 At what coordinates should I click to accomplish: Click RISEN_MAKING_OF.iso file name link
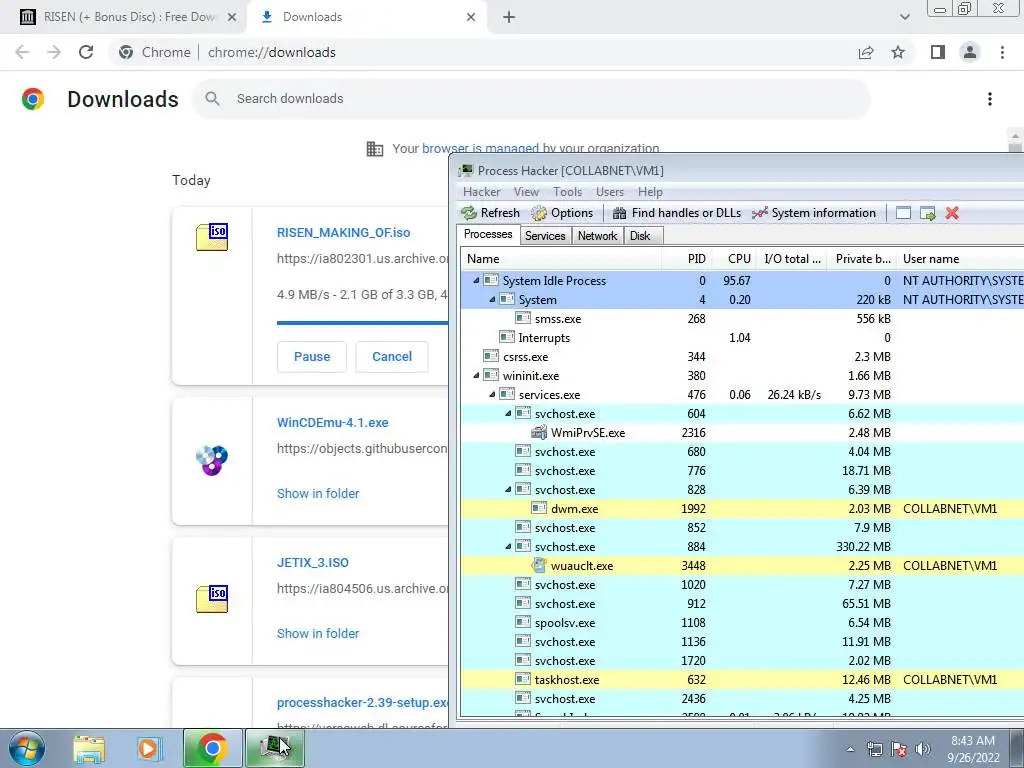(344, 232)
